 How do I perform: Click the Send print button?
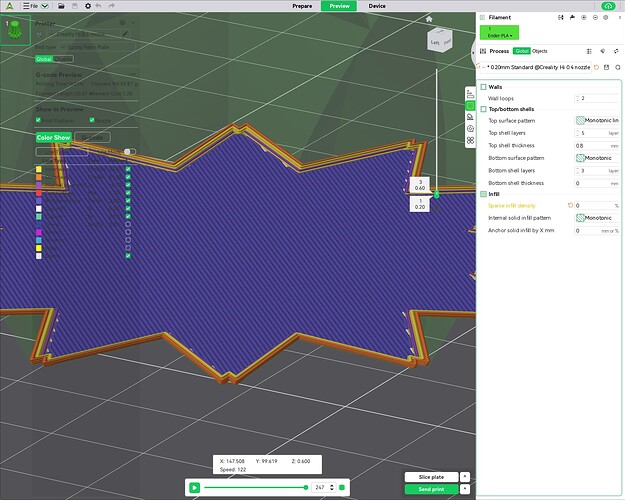431,489
